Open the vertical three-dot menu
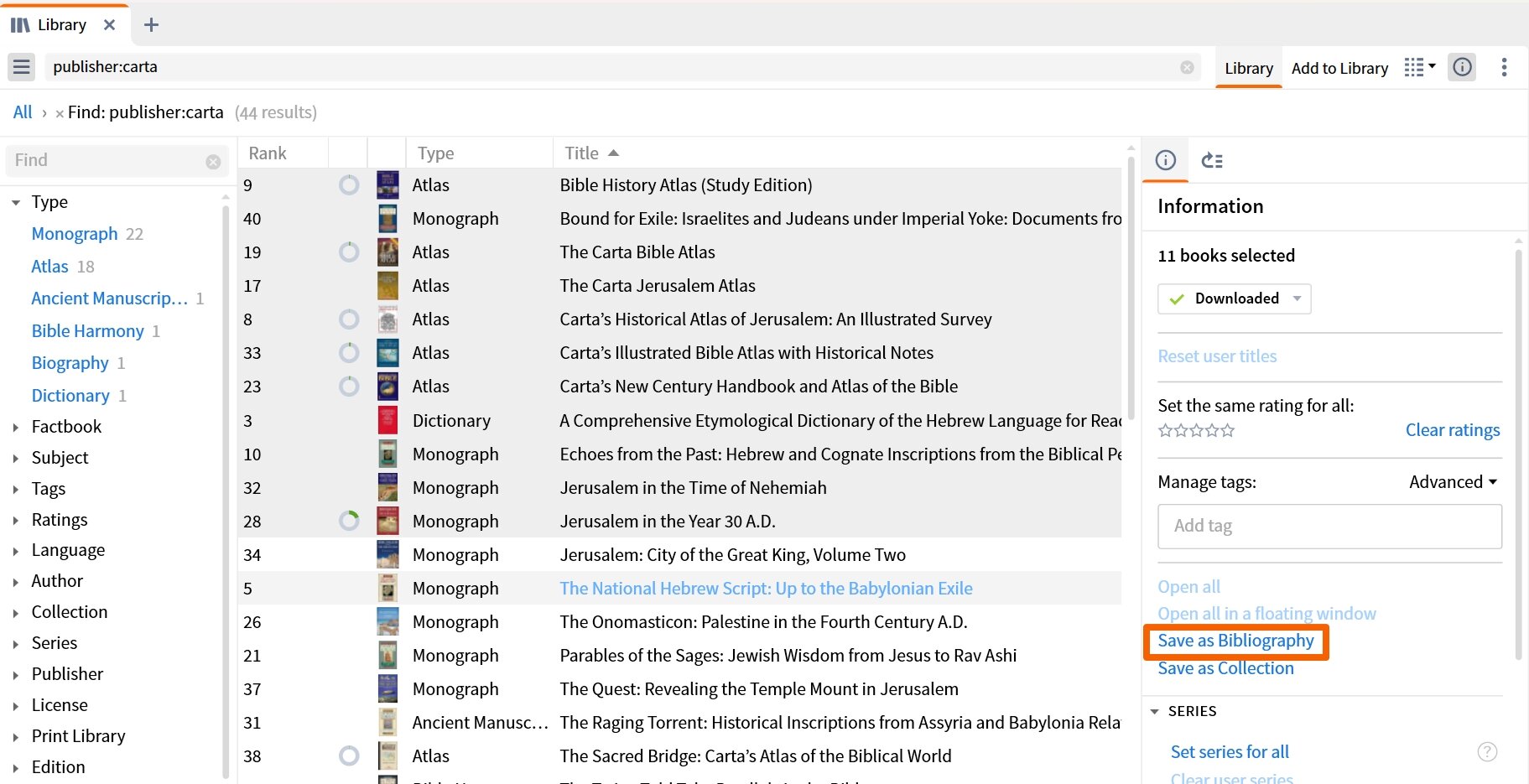Viewport: 1529px width, 784px height. (1504, 67)
